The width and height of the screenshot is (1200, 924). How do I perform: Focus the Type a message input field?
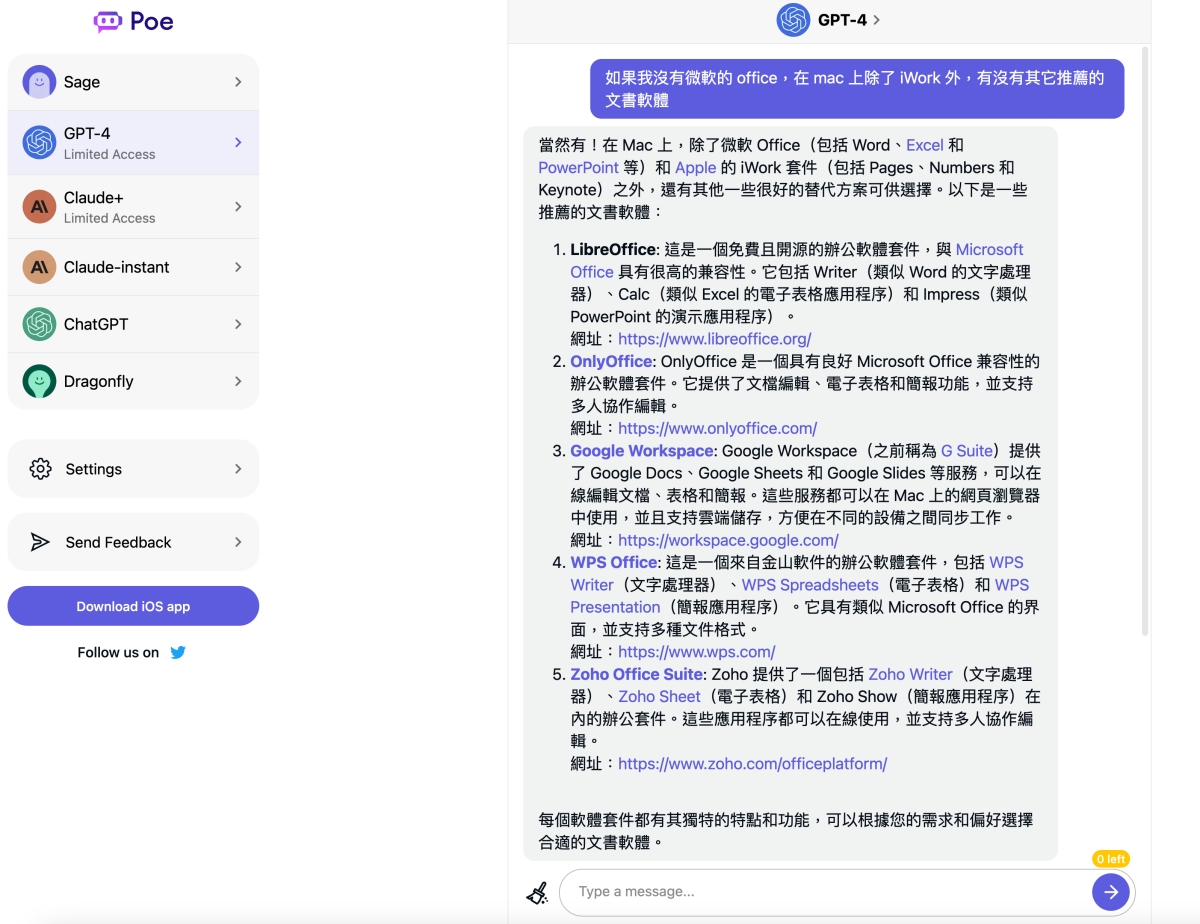pyautogui.click(x=828, y=891)
